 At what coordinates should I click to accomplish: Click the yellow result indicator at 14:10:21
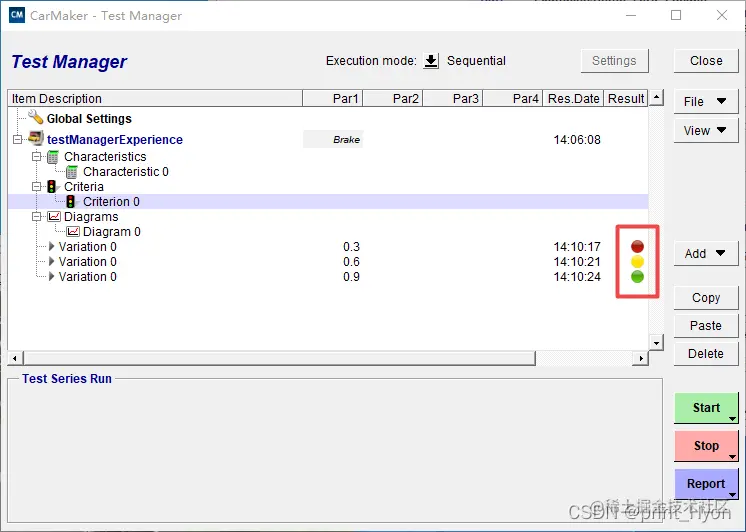pos(637,261)
